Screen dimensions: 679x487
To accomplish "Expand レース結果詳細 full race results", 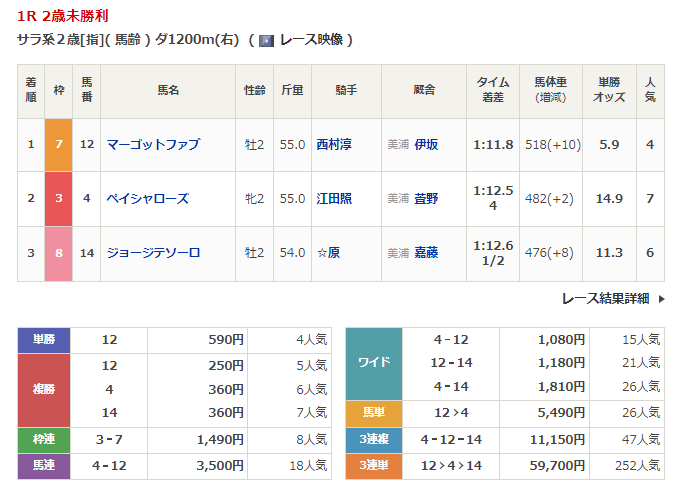I will [605, 298].
